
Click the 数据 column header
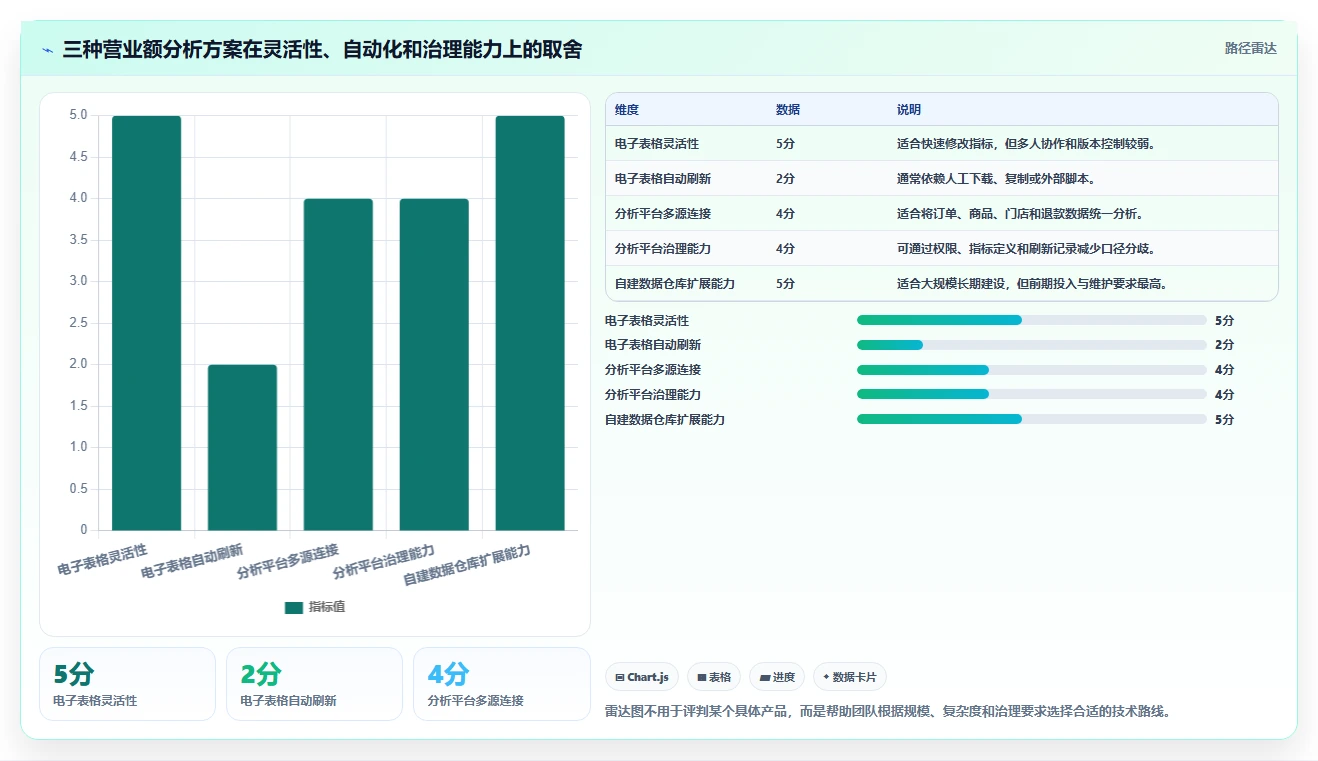pos(788,110)
